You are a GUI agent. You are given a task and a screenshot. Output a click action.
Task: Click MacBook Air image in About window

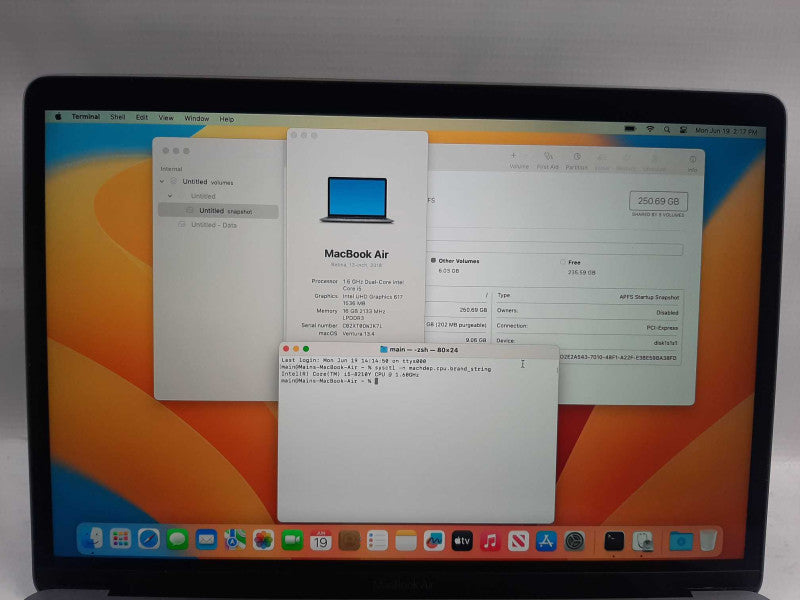[357, 199]
